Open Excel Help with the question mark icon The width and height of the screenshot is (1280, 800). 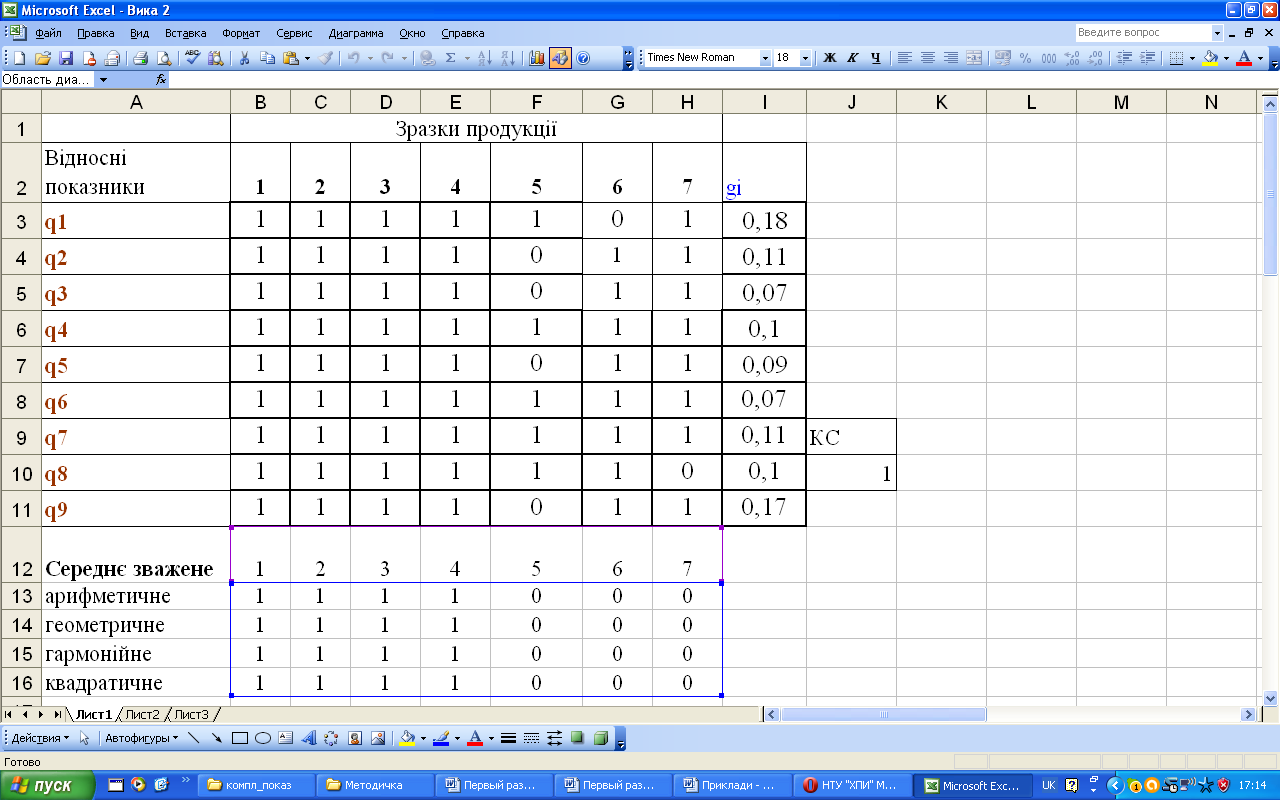click(x=583, y=58)
